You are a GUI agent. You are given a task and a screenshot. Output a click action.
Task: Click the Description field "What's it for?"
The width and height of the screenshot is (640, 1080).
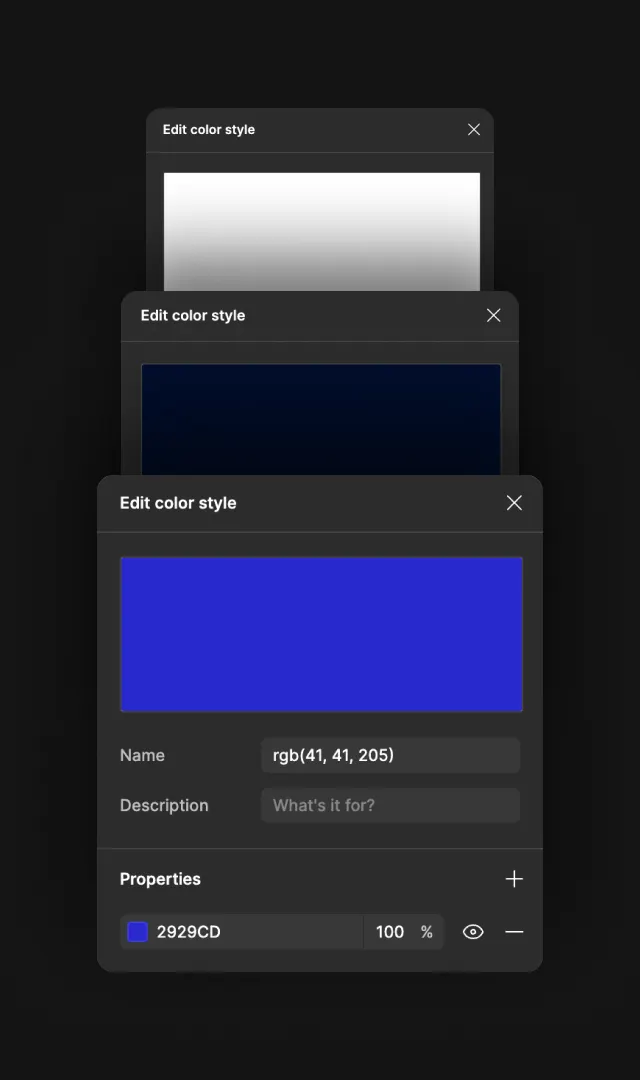pyautogui.click(x=391, y=805)
